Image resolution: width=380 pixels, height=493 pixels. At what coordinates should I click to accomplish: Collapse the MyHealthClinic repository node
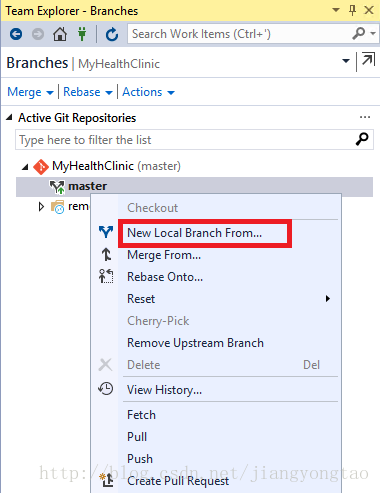25,167
